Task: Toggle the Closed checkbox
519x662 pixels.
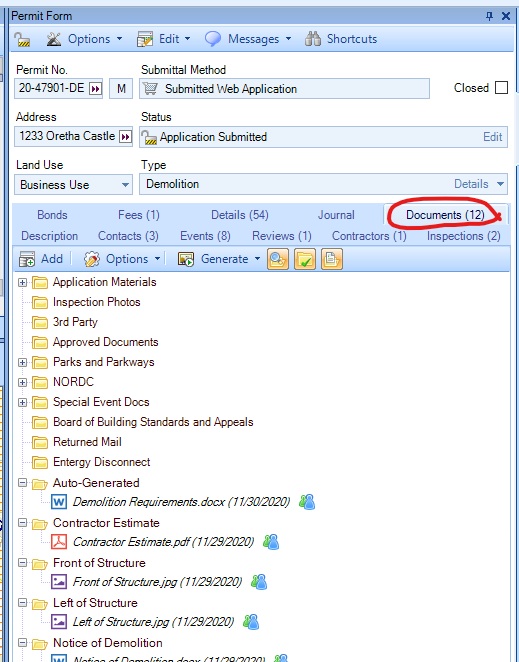Action: coord(501,88)
